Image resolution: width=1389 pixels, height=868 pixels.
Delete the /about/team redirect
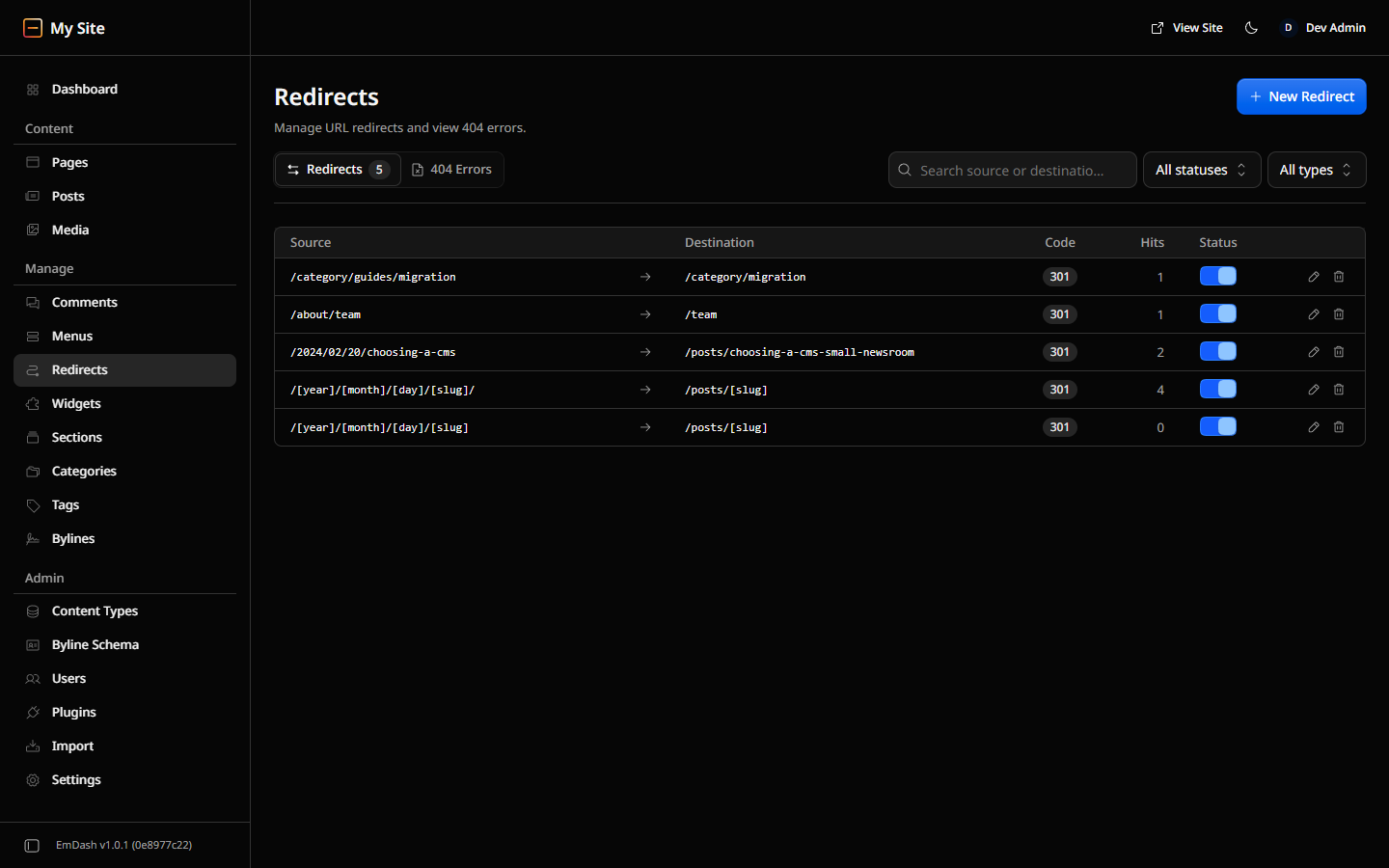click(x=1339, y=314)
